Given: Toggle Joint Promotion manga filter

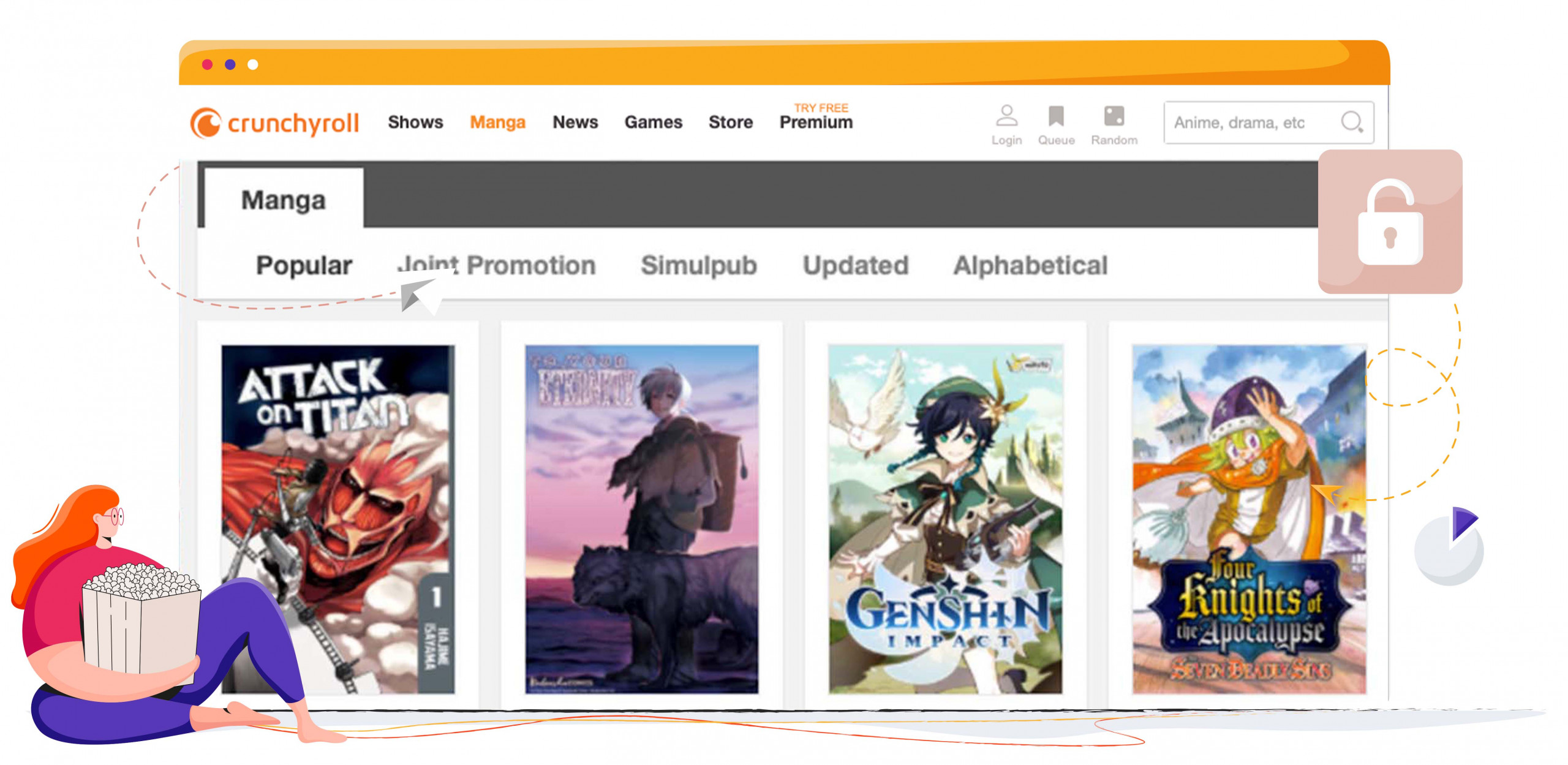Looking at the screenshot, I should (497, 264).
